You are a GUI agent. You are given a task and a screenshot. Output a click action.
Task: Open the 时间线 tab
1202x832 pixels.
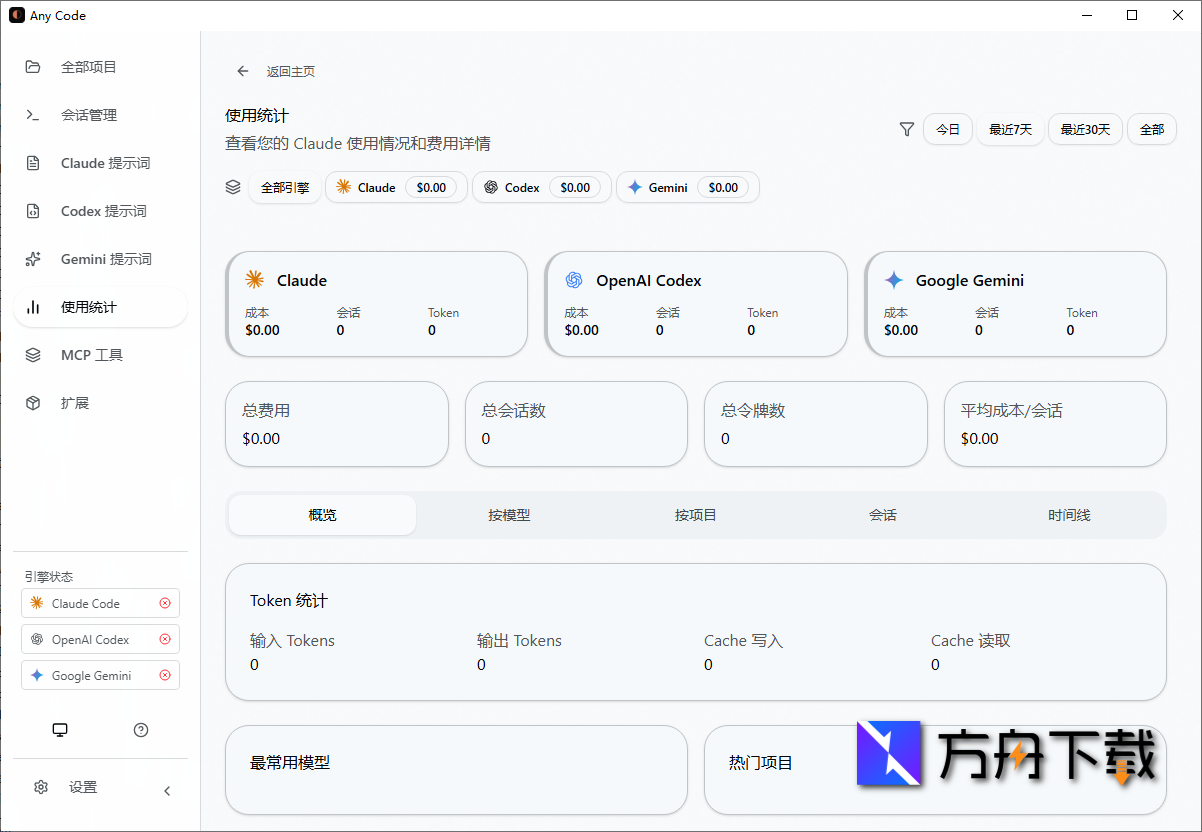[1069, 515]
